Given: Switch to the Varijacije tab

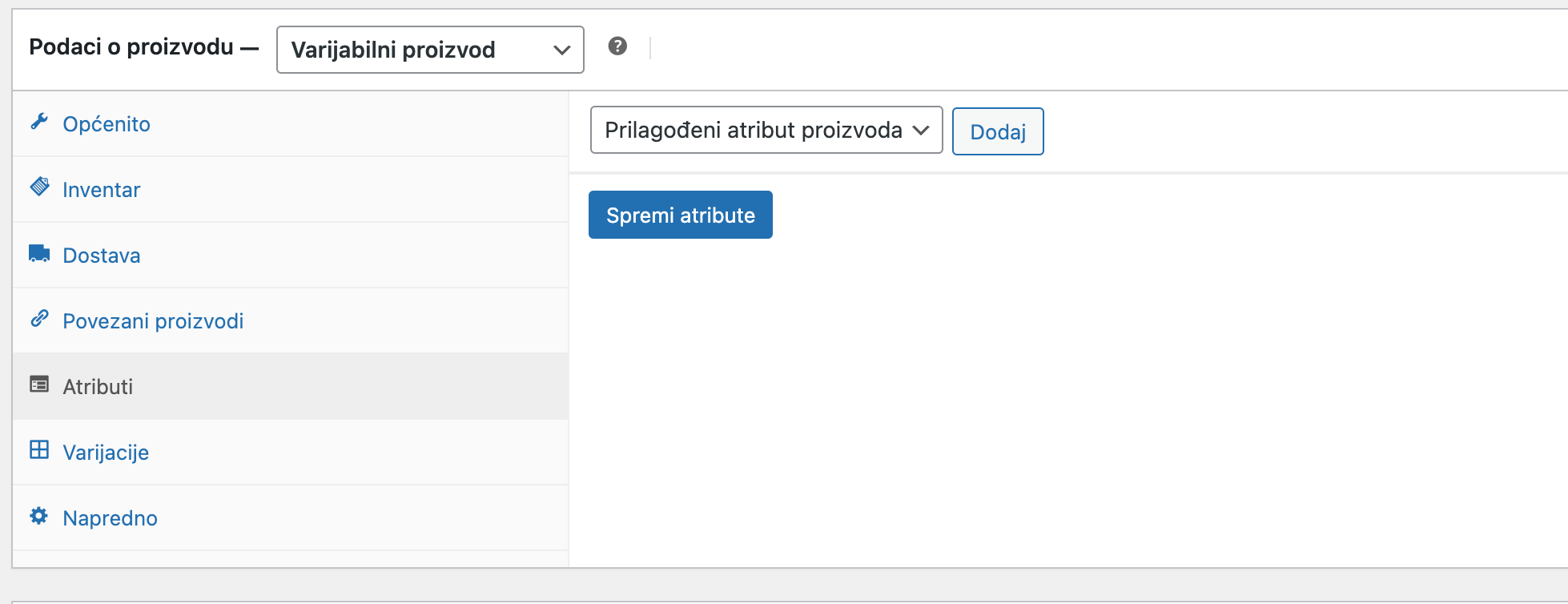Looking at the screenshot, I should click(x=106, y=453).
